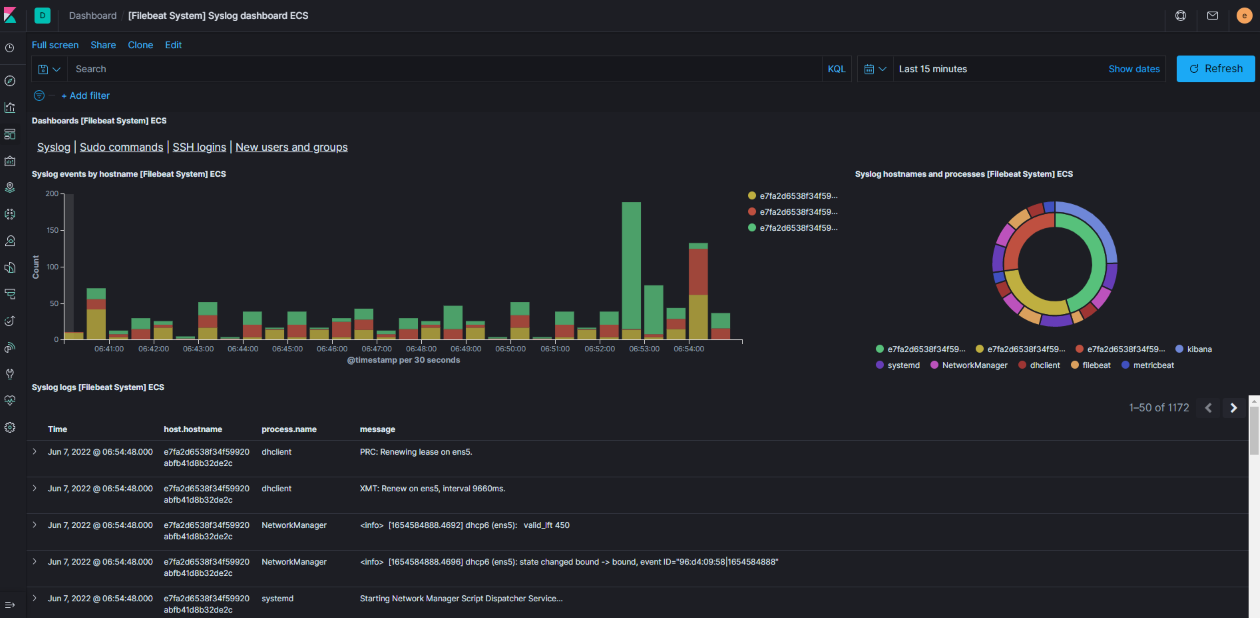This screenshot has height=618, width=1260.
Task: Open New users and groups link
Action: tap(292, 147)
